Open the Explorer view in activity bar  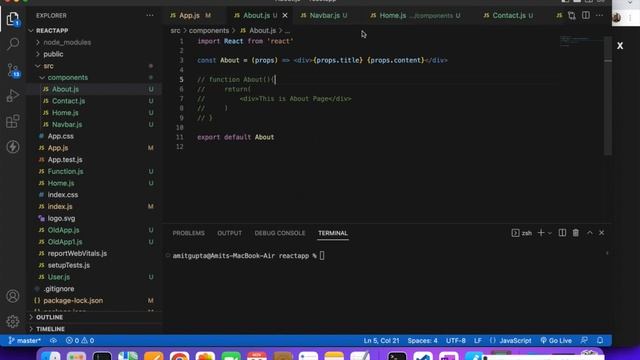coord(13,19)
